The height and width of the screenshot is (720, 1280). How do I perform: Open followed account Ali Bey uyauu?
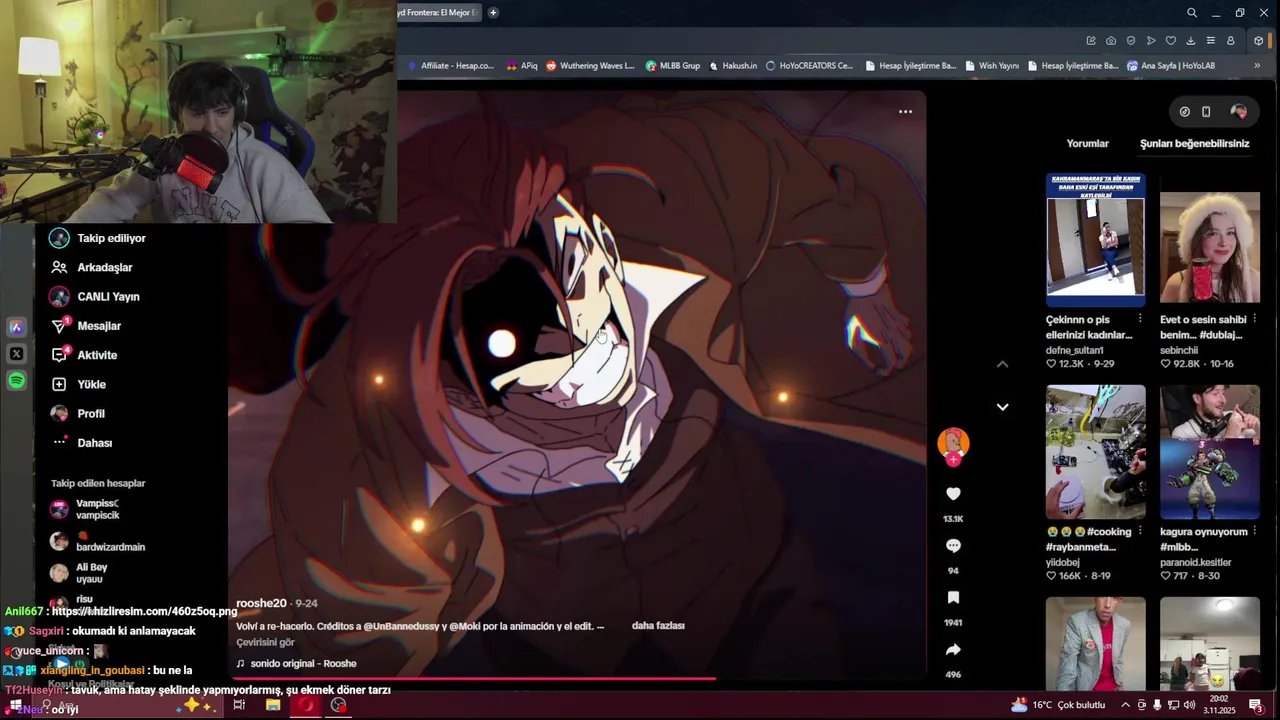click(78, 573)
